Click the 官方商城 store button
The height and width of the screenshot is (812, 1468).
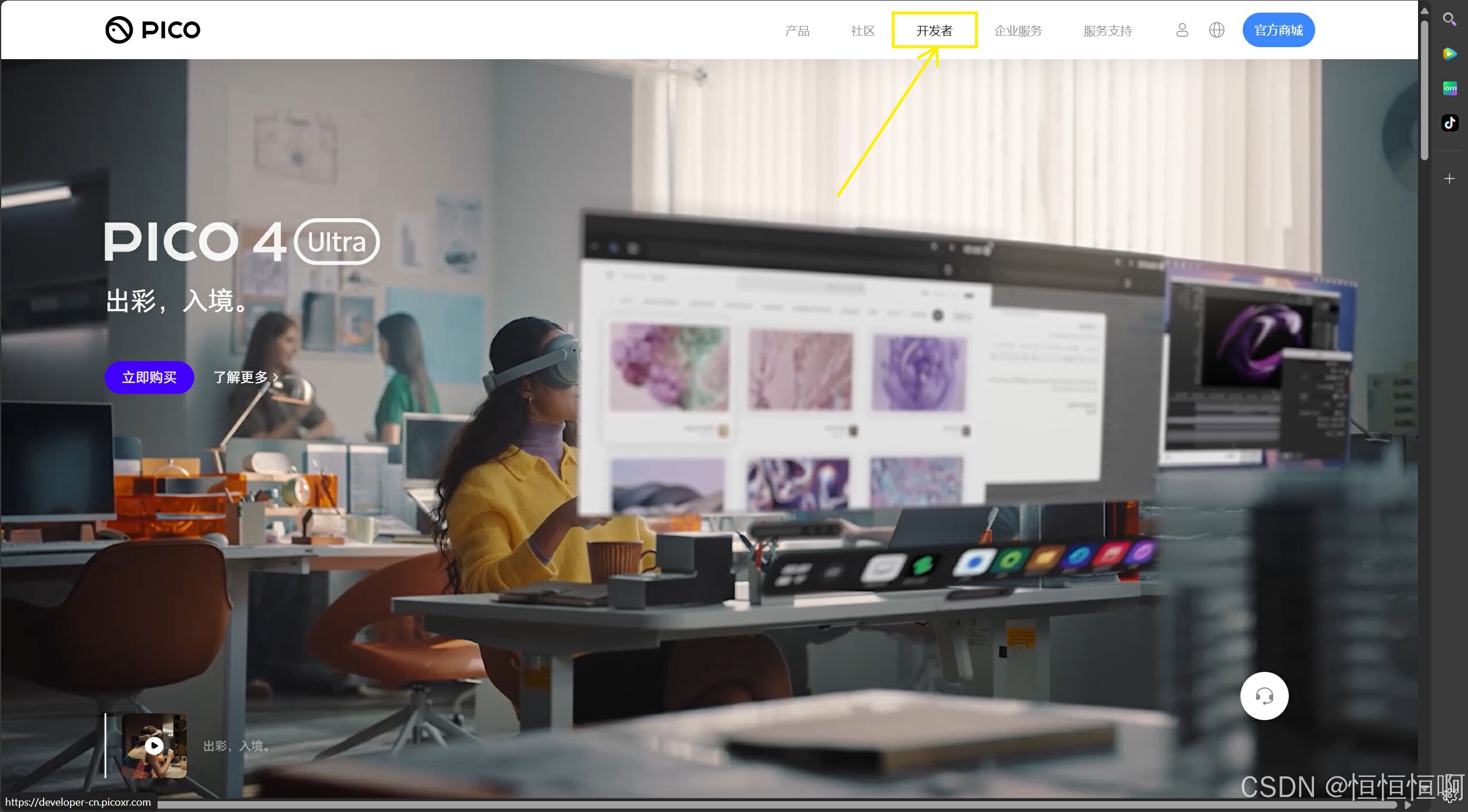point(1278,30)
